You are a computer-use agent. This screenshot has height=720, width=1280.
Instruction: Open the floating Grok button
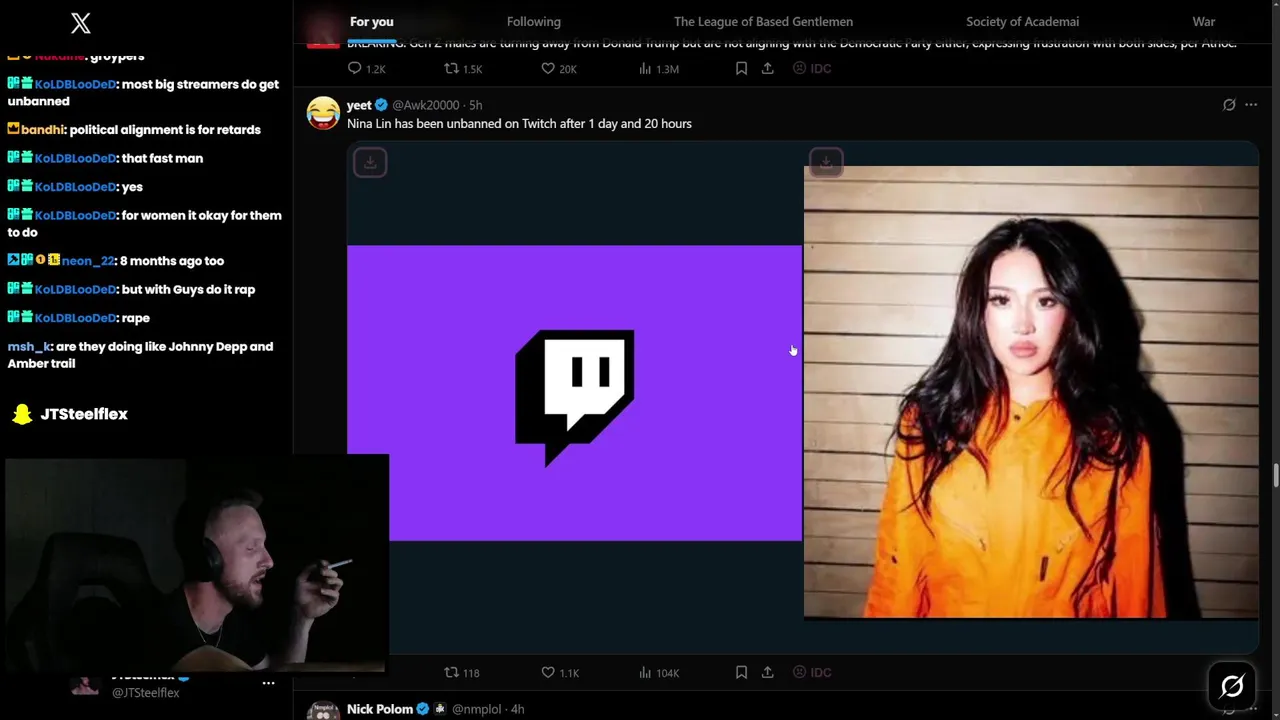(1232, 686)
